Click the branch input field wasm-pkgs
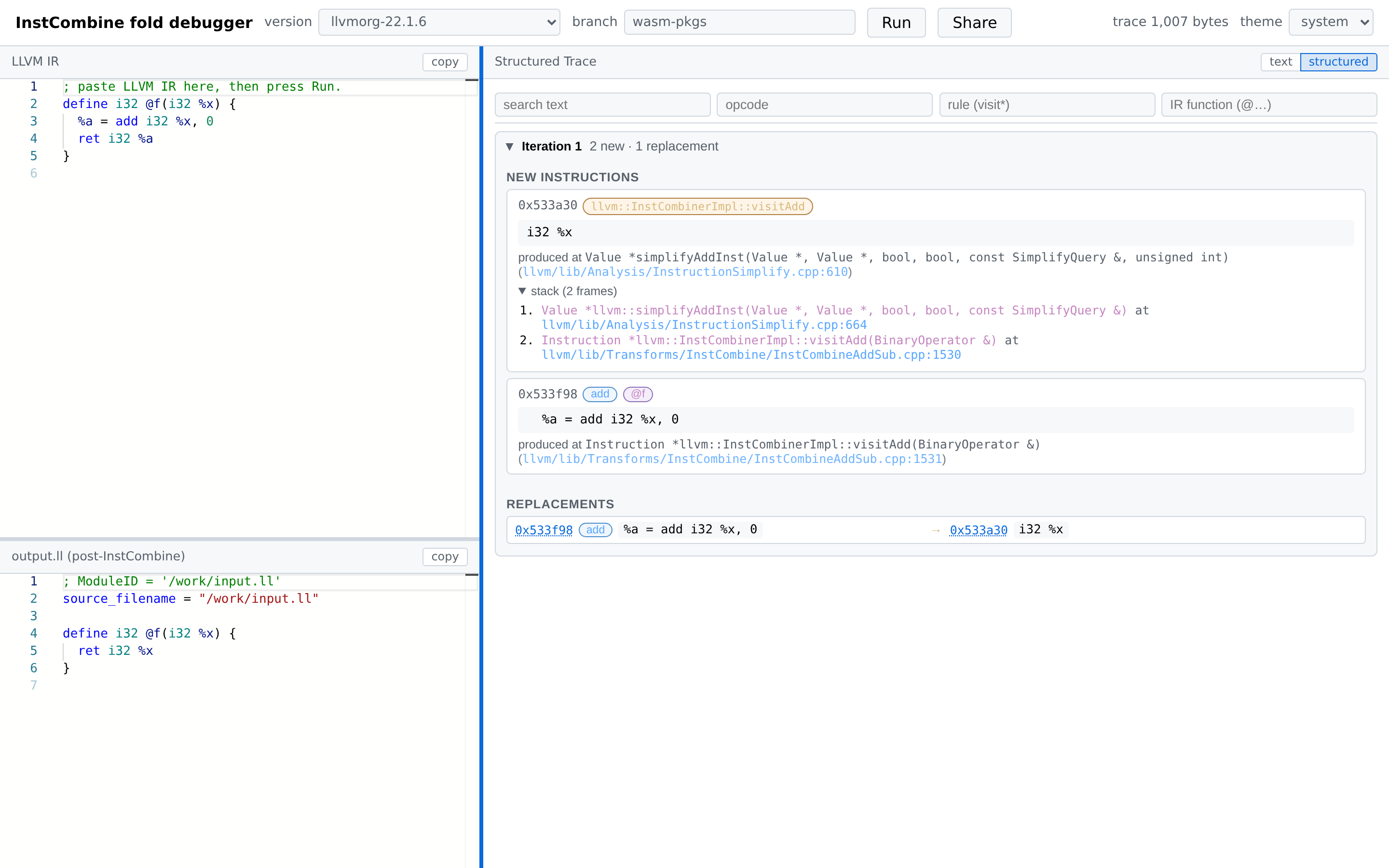The image size is (1389, 868). pos(739,22)
